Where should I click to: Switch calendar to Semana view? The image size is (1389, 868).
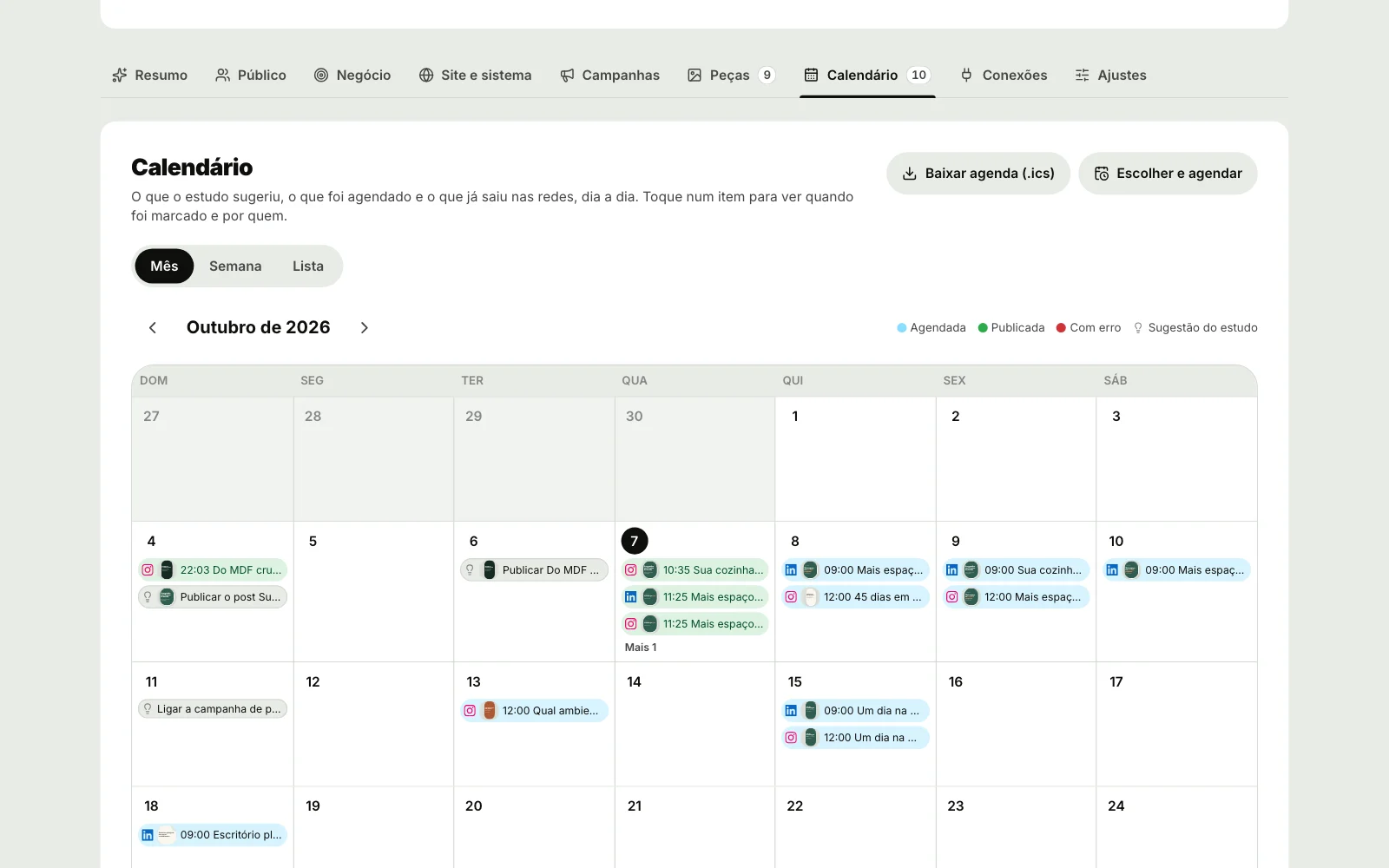click(235, 266)
